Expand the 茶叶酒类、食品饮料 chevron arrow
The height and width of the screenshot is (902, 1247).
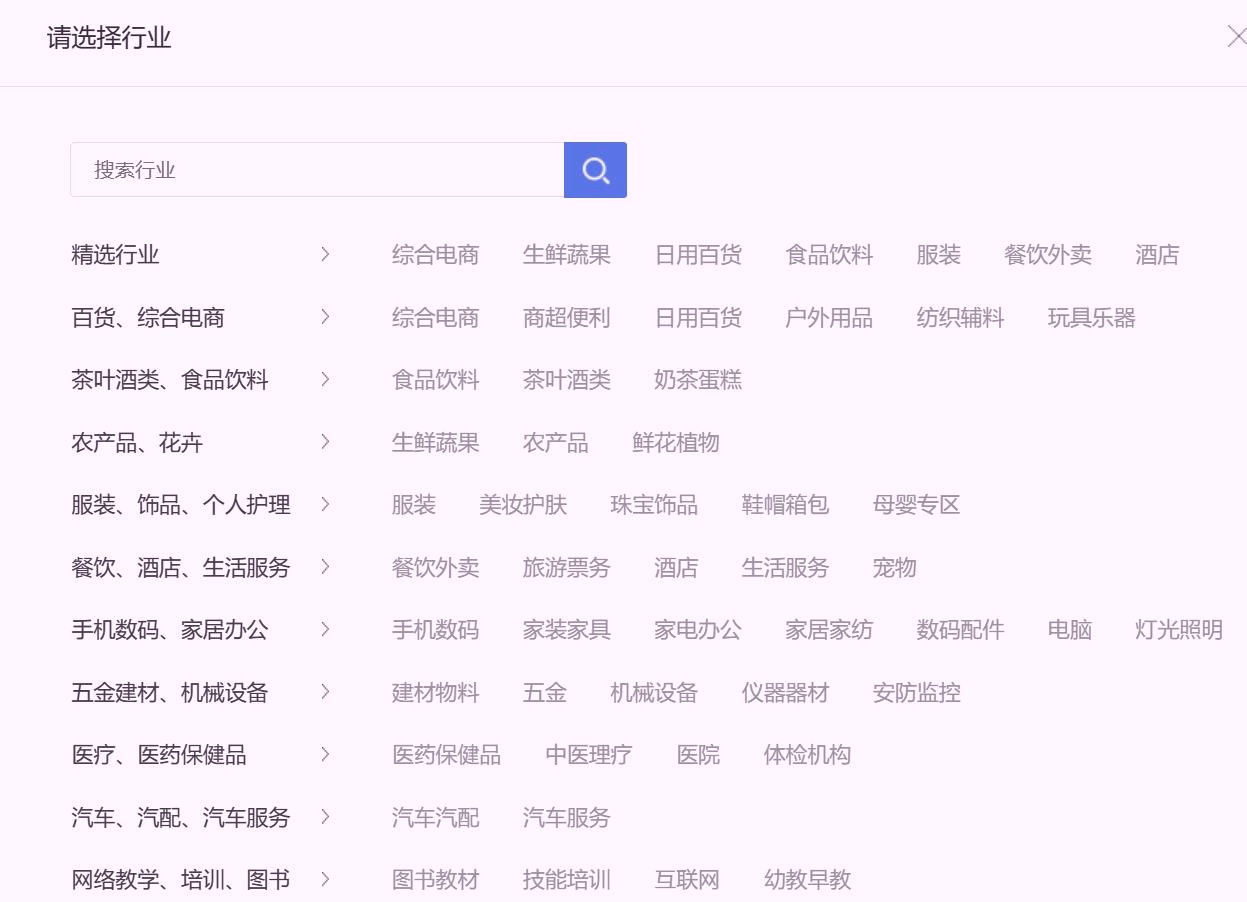click(x=325, y=380)
